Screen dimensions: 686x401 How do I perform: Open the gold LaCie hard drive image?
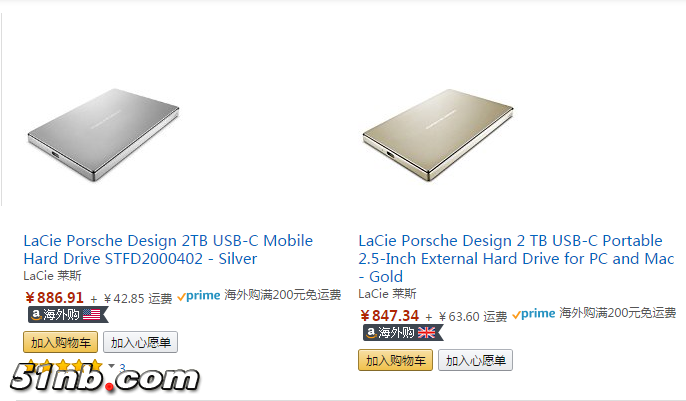pyautogui.click(x=438, y=135)
